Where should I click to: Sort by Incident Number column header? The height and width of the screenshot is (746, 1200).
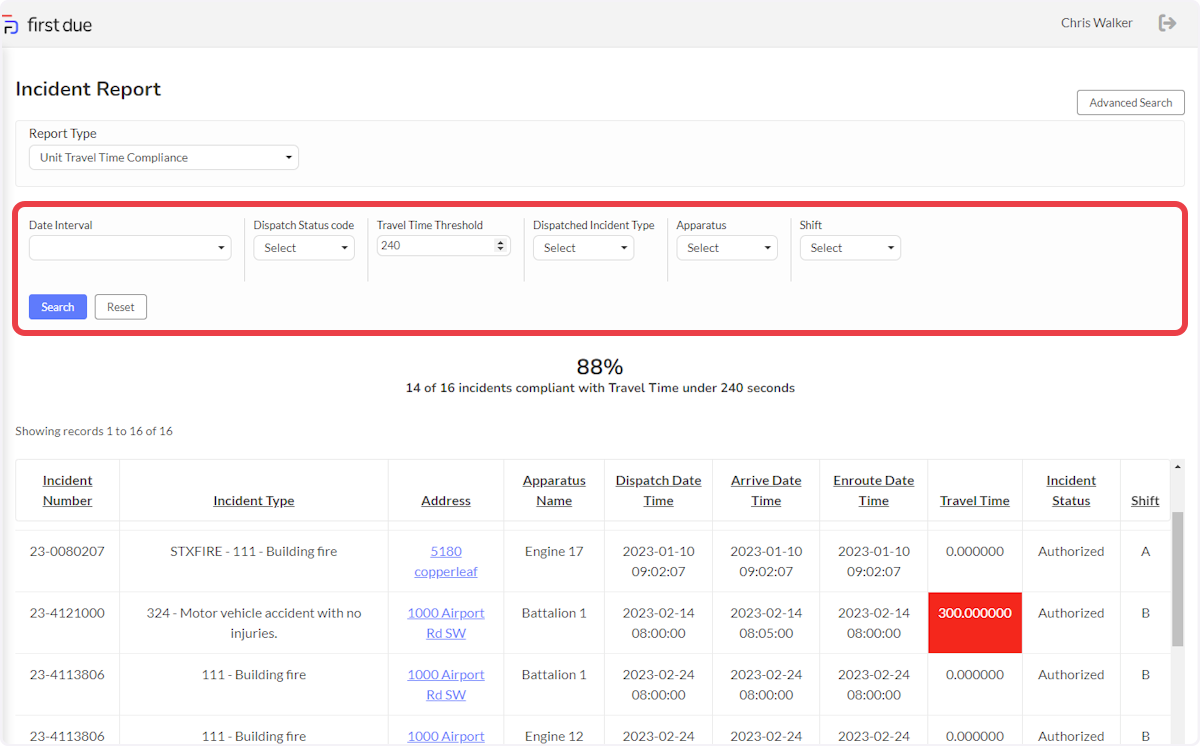pyautogui.click(x=67, y=491)
